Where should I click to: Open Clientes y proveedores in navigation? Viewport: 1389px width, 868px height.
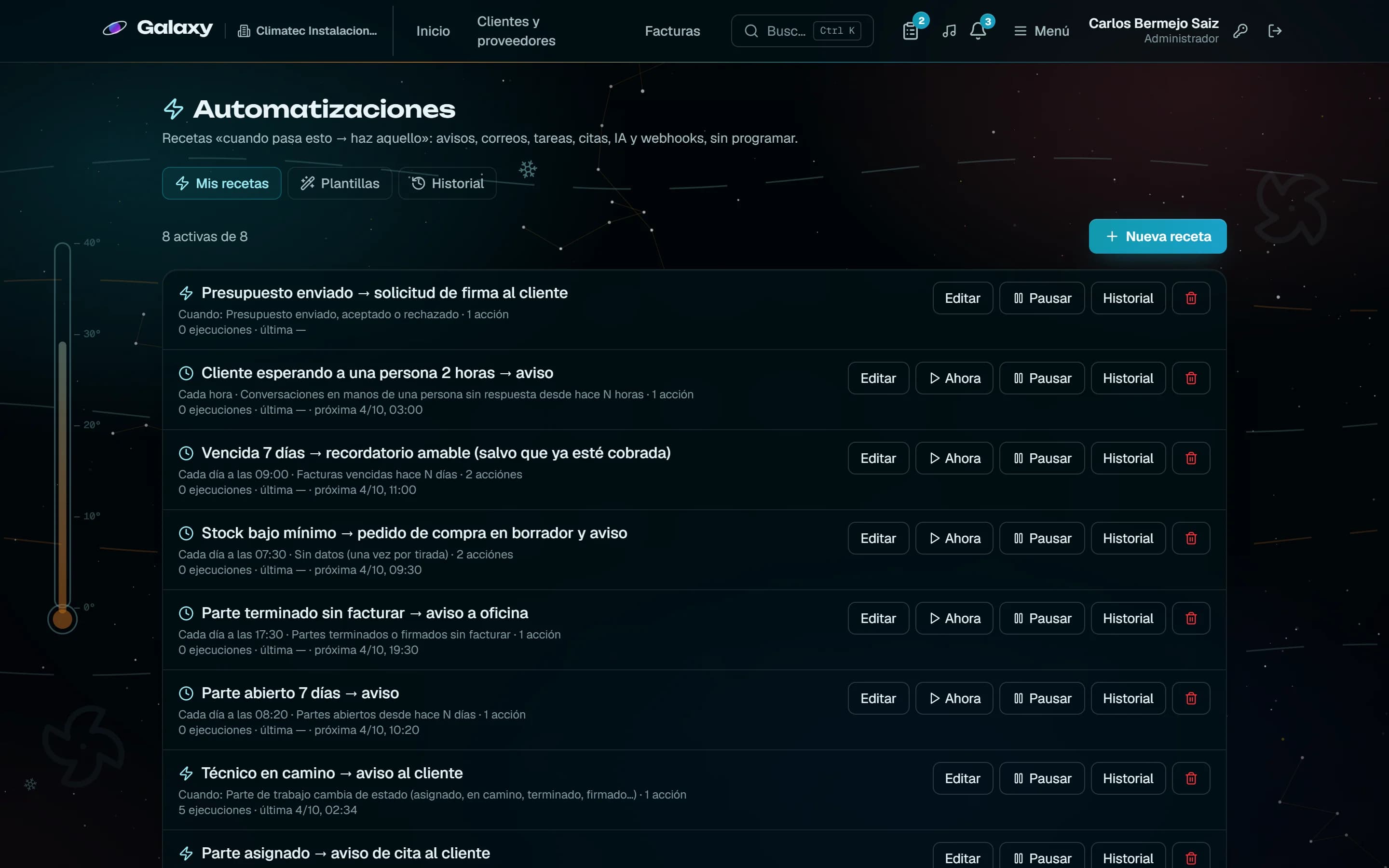pos(516,31)
